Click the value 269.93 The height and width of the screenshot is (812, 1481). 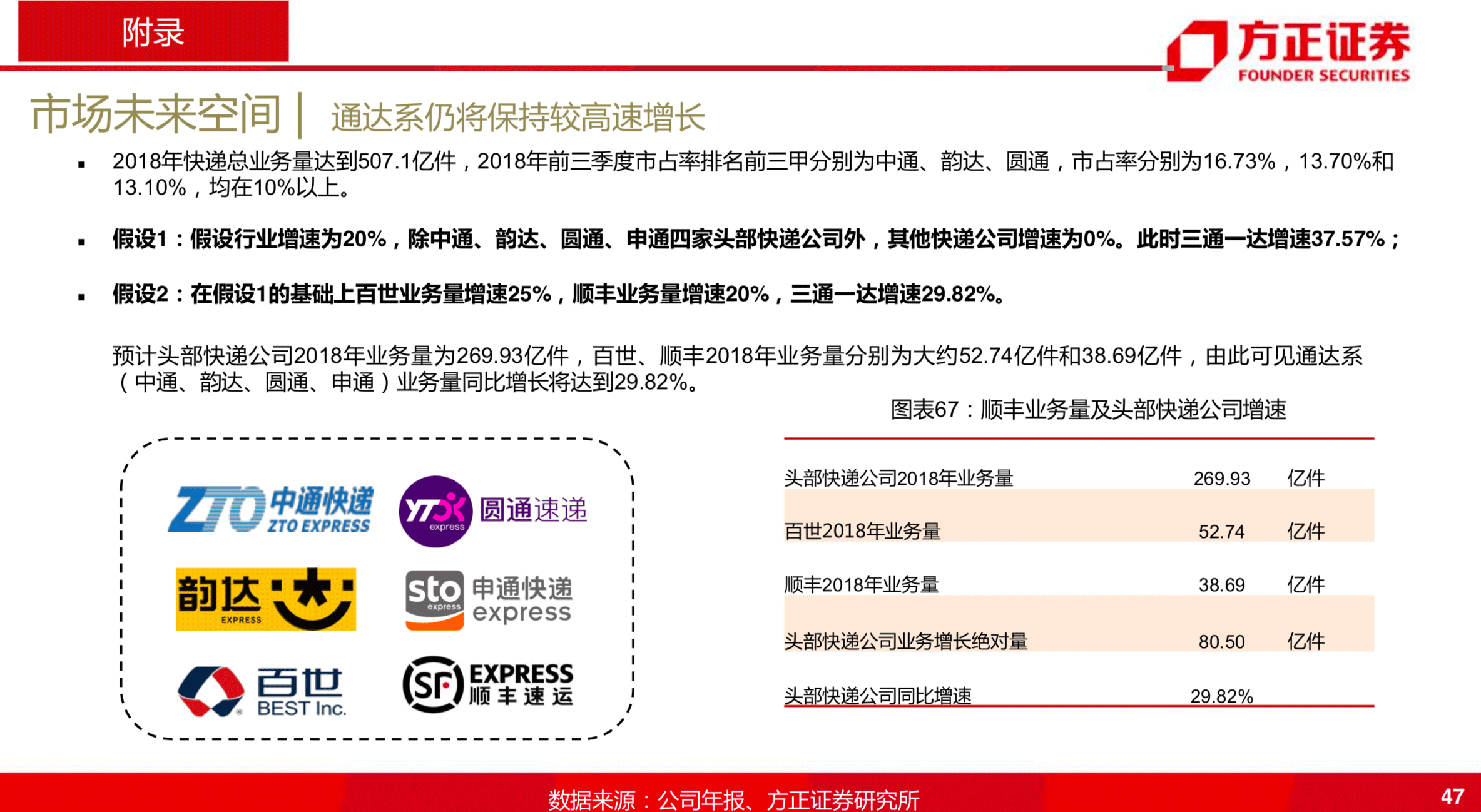(1221, 479)
